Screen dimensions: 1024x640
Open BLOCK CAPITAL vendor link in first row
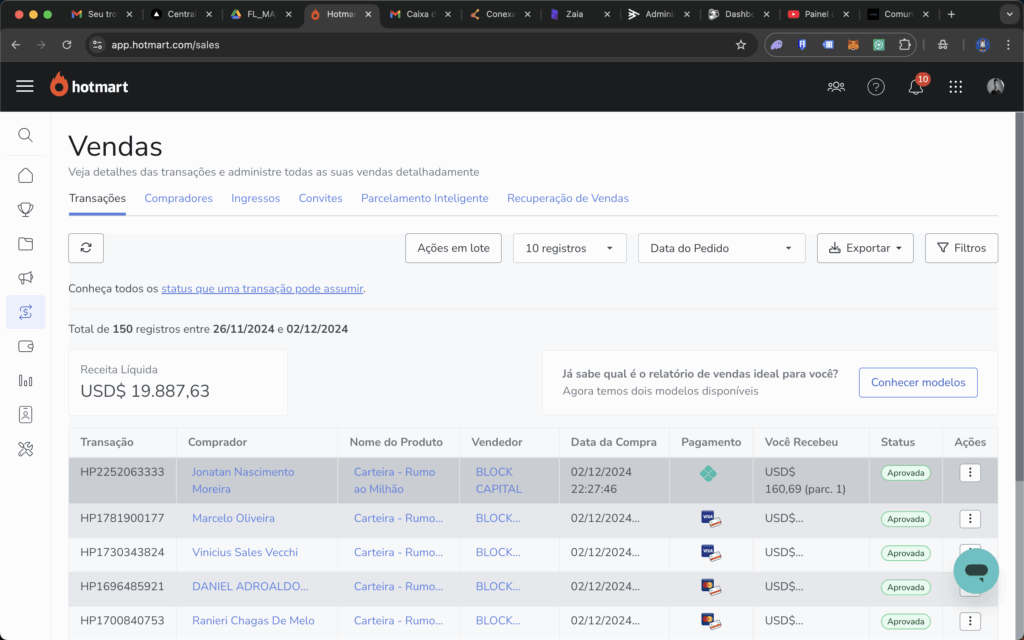[x=498, y=480]
